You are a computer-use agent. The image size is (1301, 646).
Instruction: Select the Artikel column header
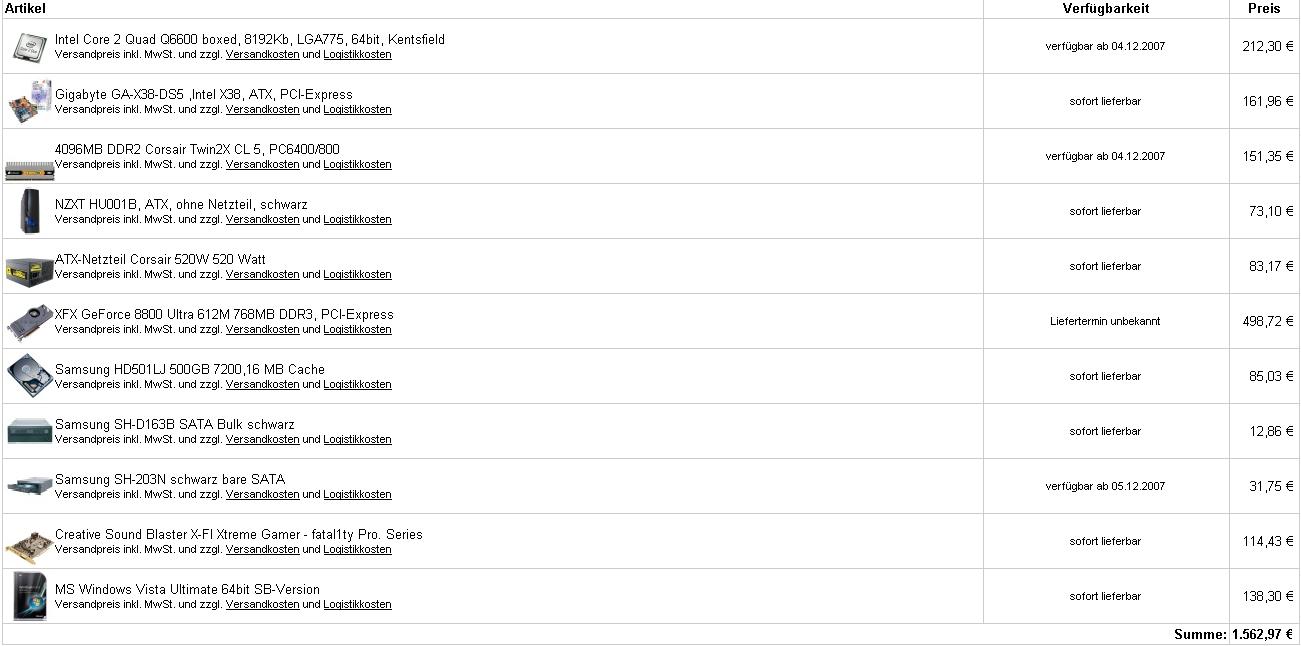[25, 8]
